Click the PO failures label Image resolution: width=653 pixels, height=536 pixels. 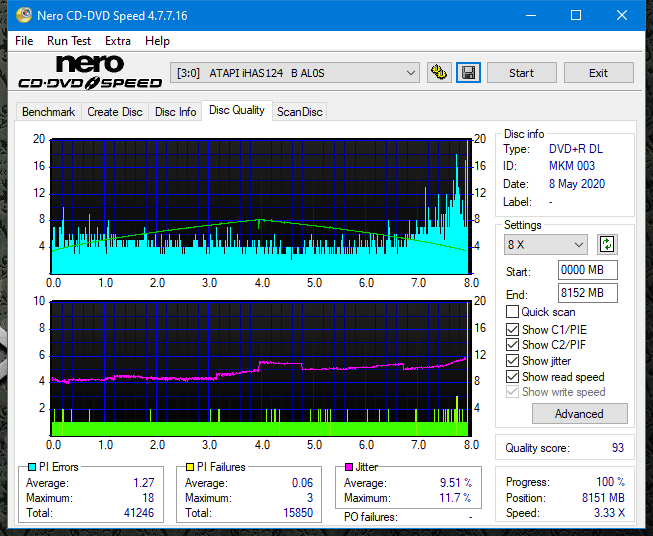point(371,517)
